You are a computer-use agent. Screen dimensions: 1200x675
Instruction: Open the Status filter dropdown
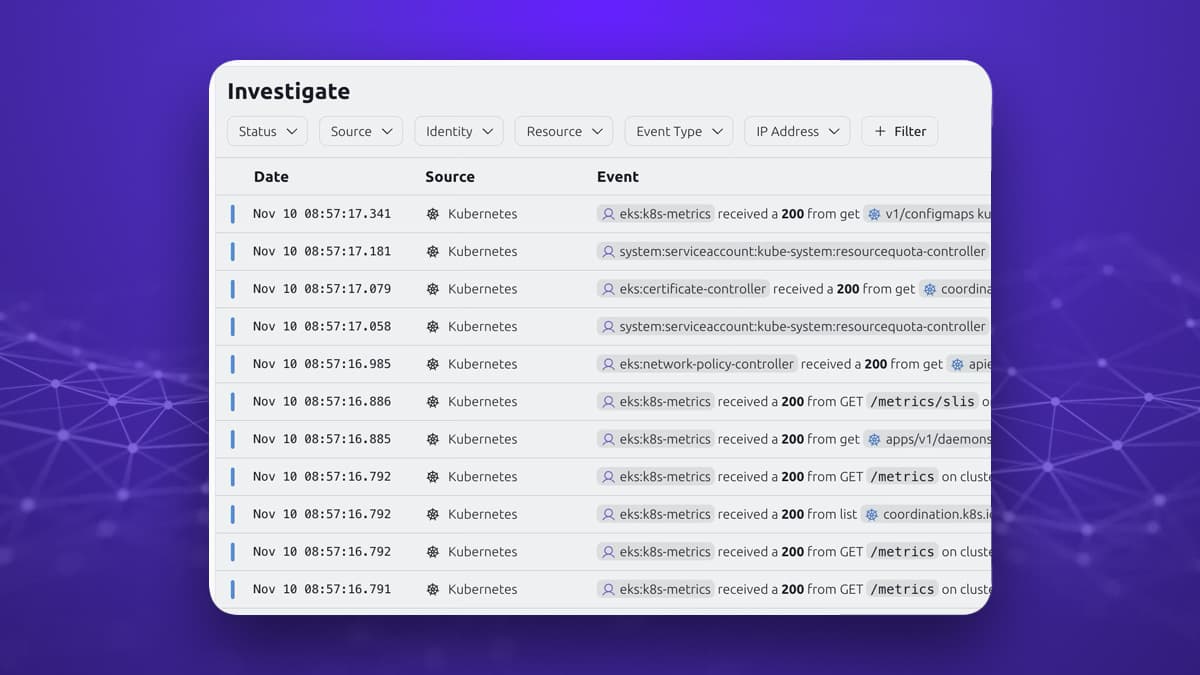click(267, 131)
